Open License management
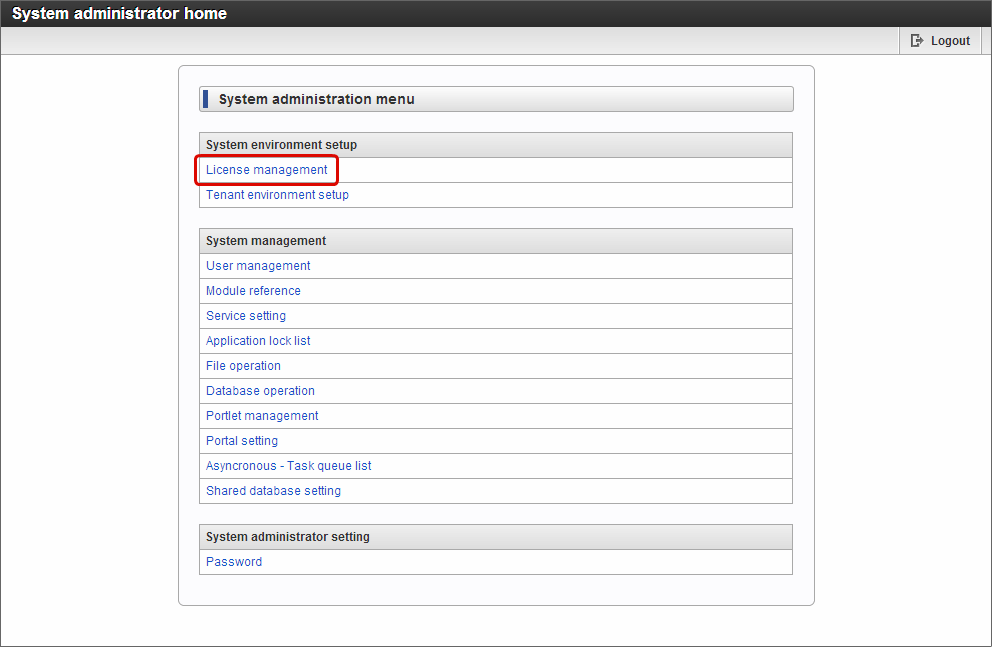This screenshot has width=992, height=647. tap(266, 169)
